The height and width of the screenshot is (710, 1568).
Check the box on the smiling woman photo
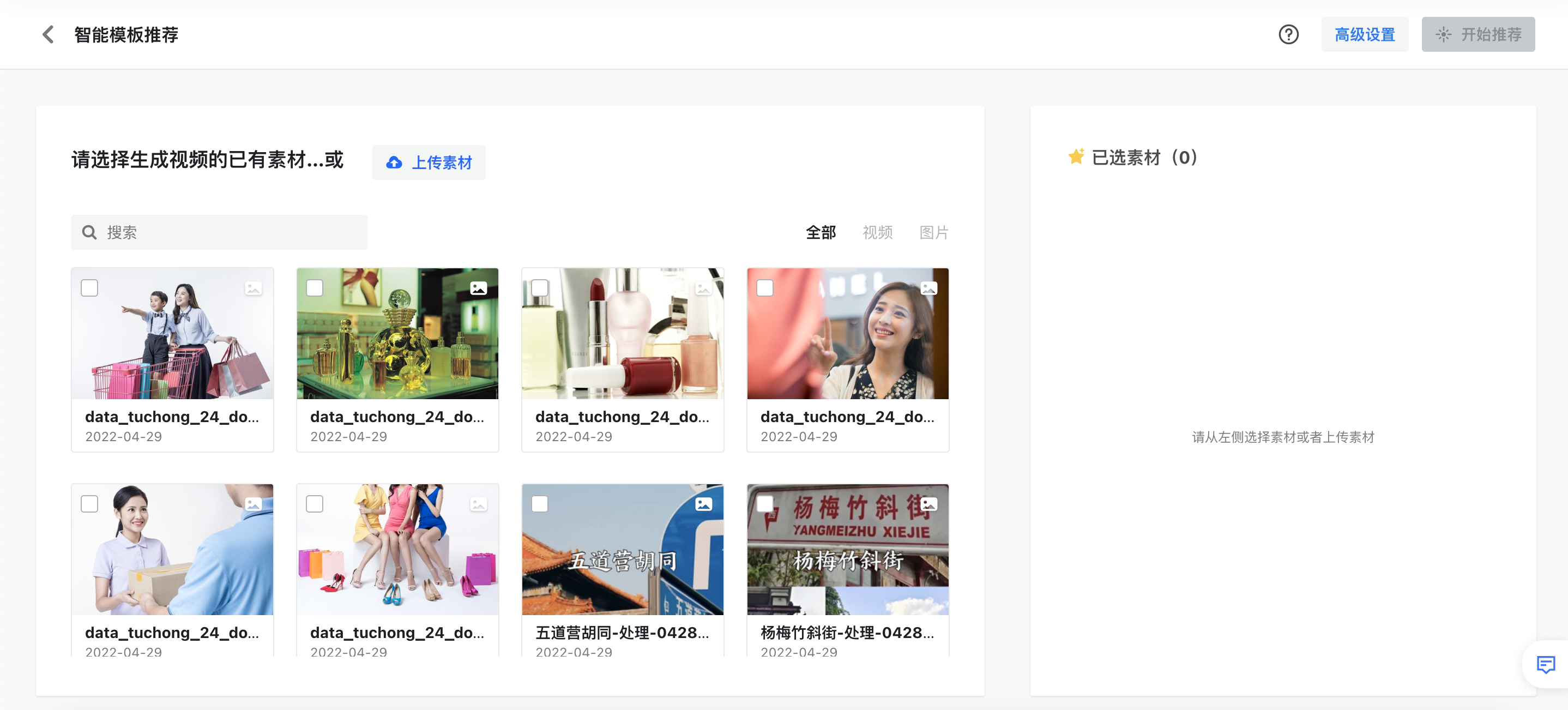point(765,288)
